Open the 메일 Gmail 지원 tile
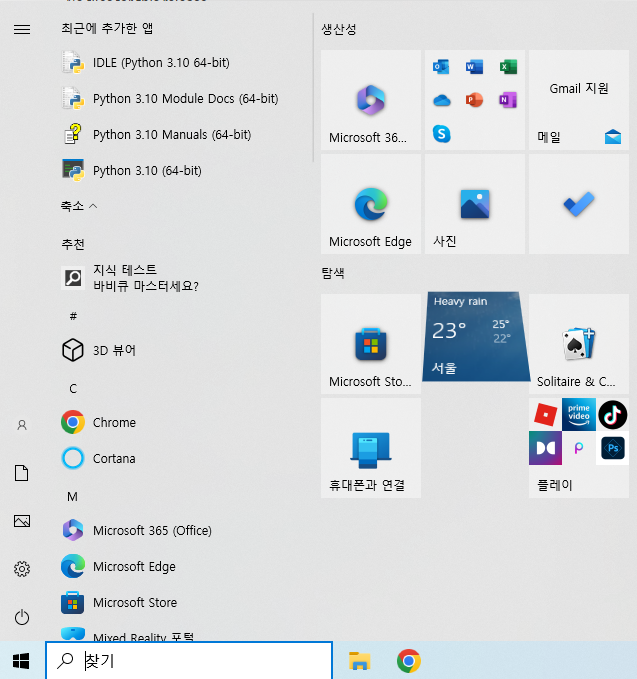637x679 pixels. [579, 100]
